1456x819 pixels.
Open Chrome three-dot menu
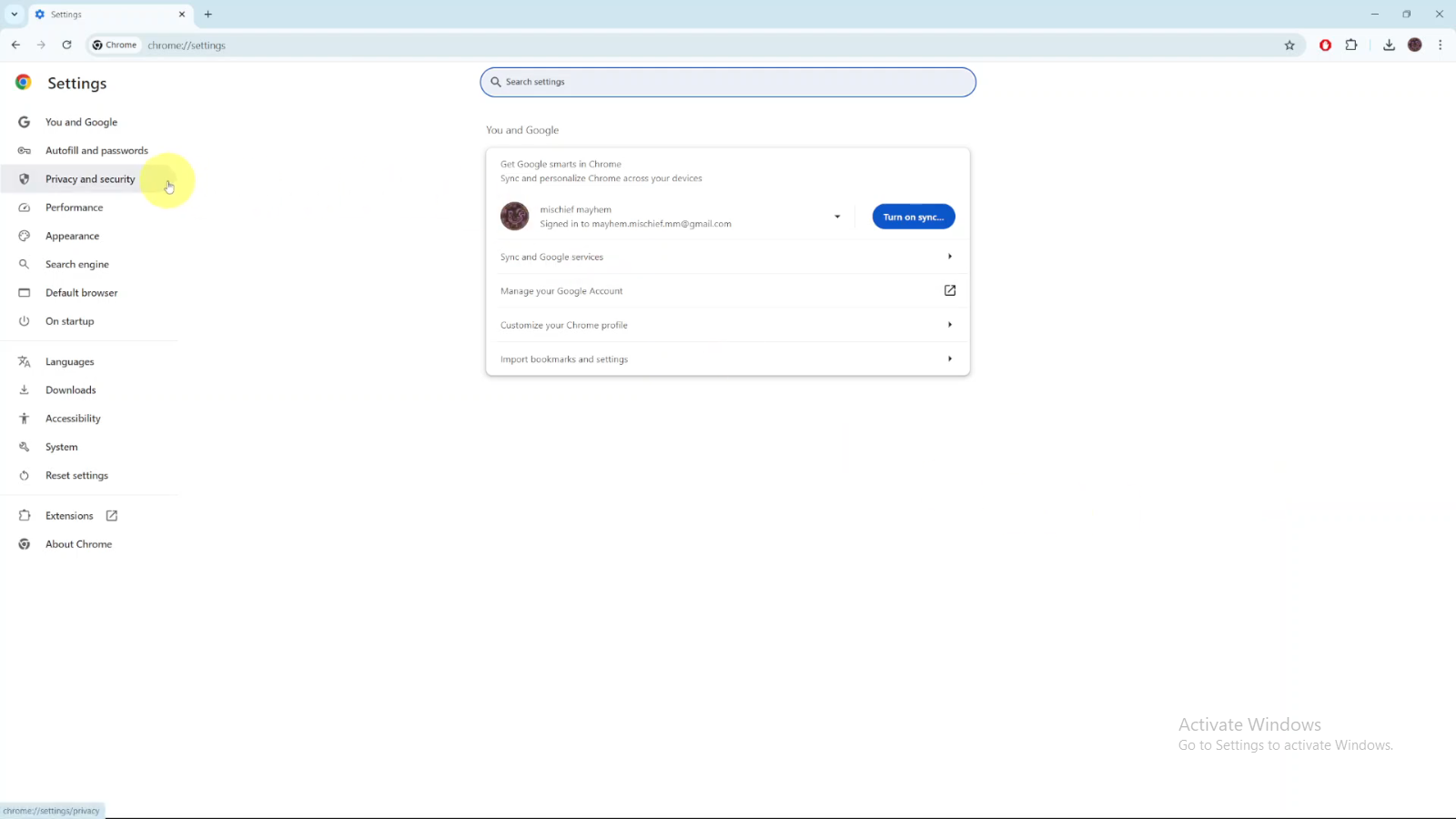tap(1440, 45)
